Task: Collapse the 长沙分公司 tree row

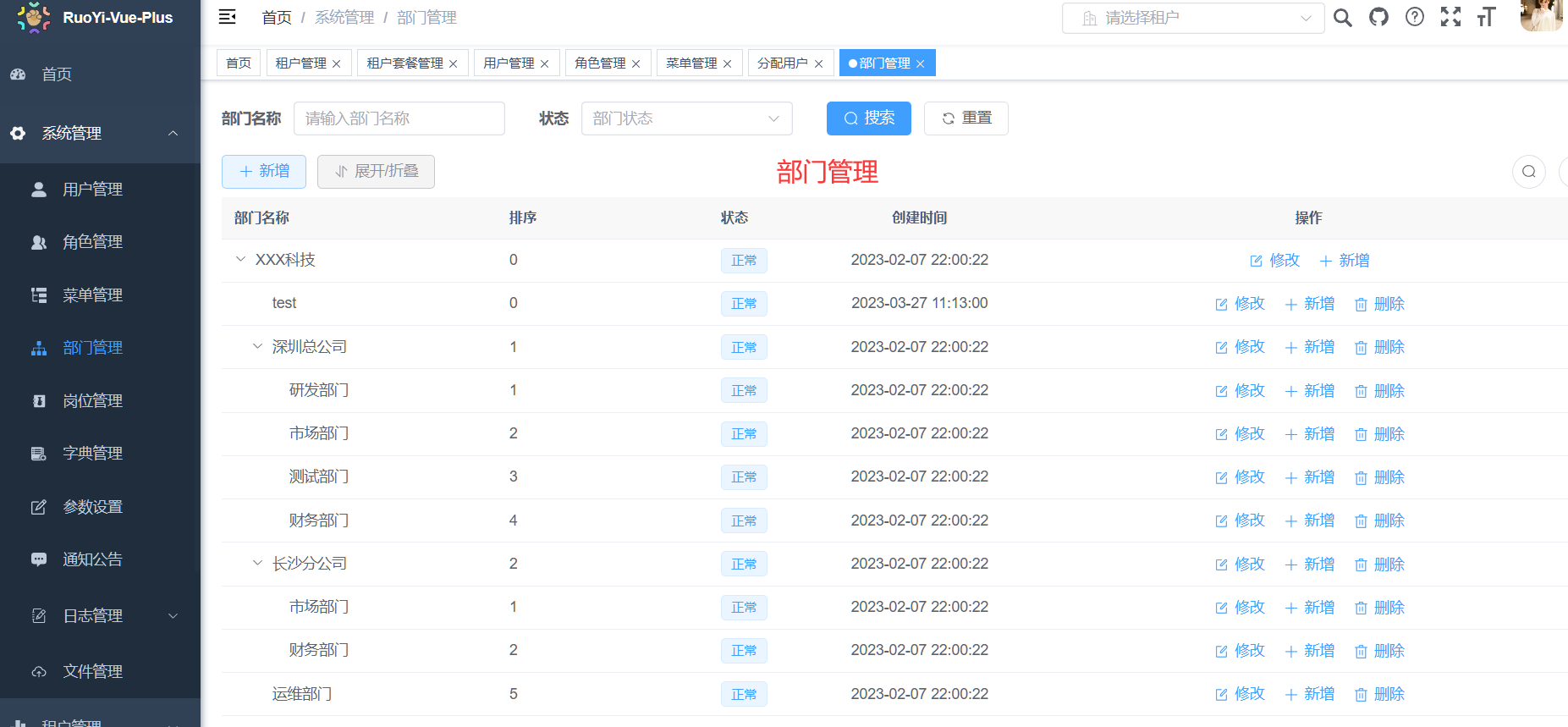Action: point(257,564)
